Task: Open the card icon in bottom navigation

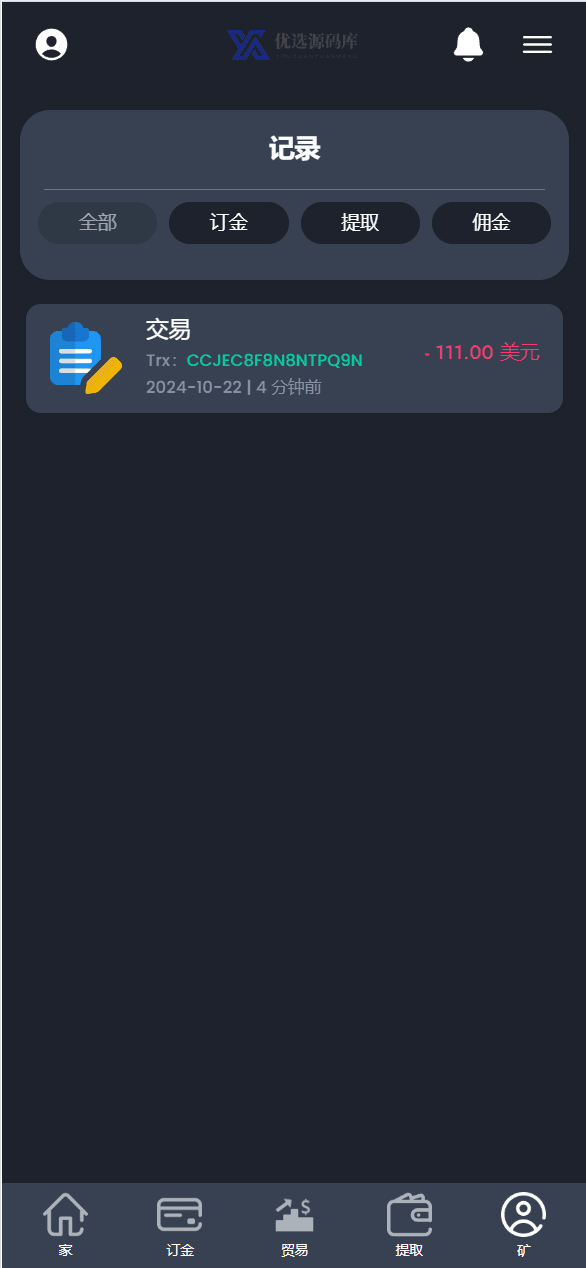Action: (180, 1214)
